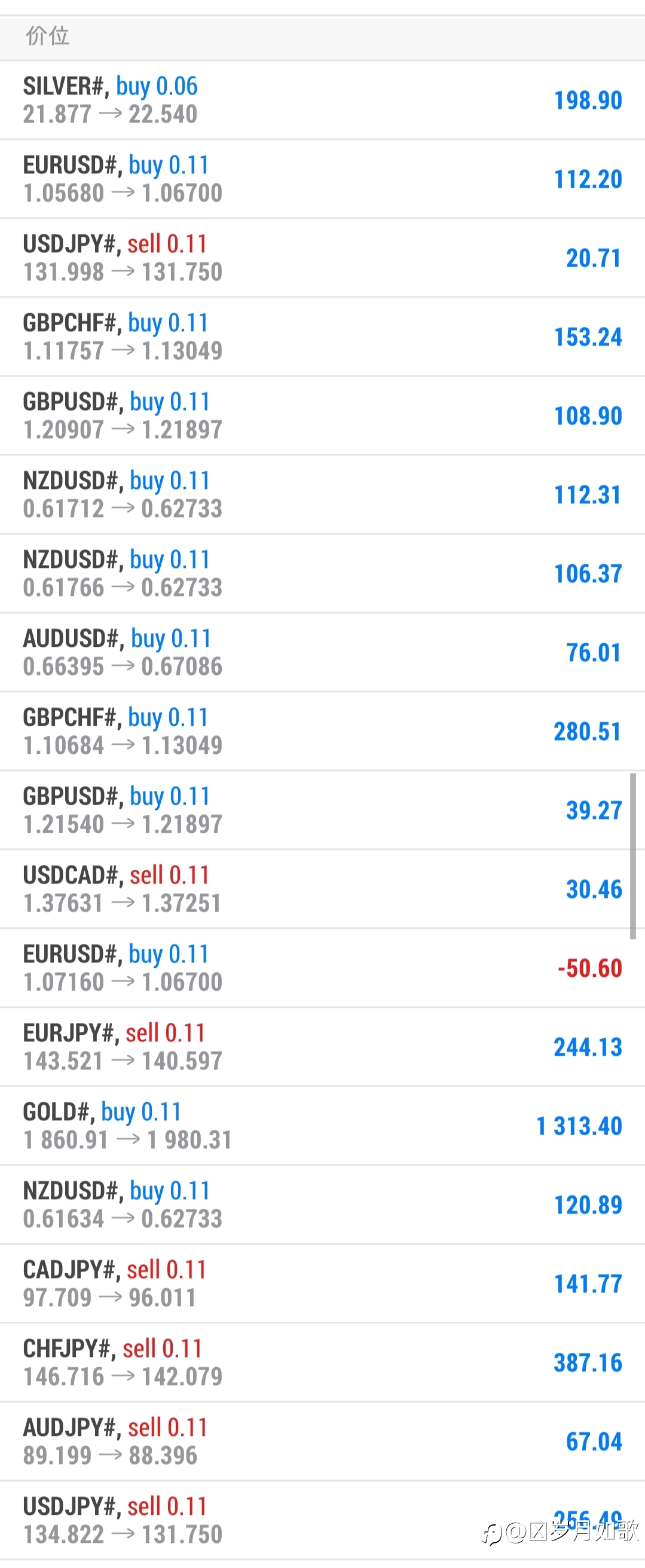Click the 价位 column header
645x1568 pixels.
click(47, 36)
